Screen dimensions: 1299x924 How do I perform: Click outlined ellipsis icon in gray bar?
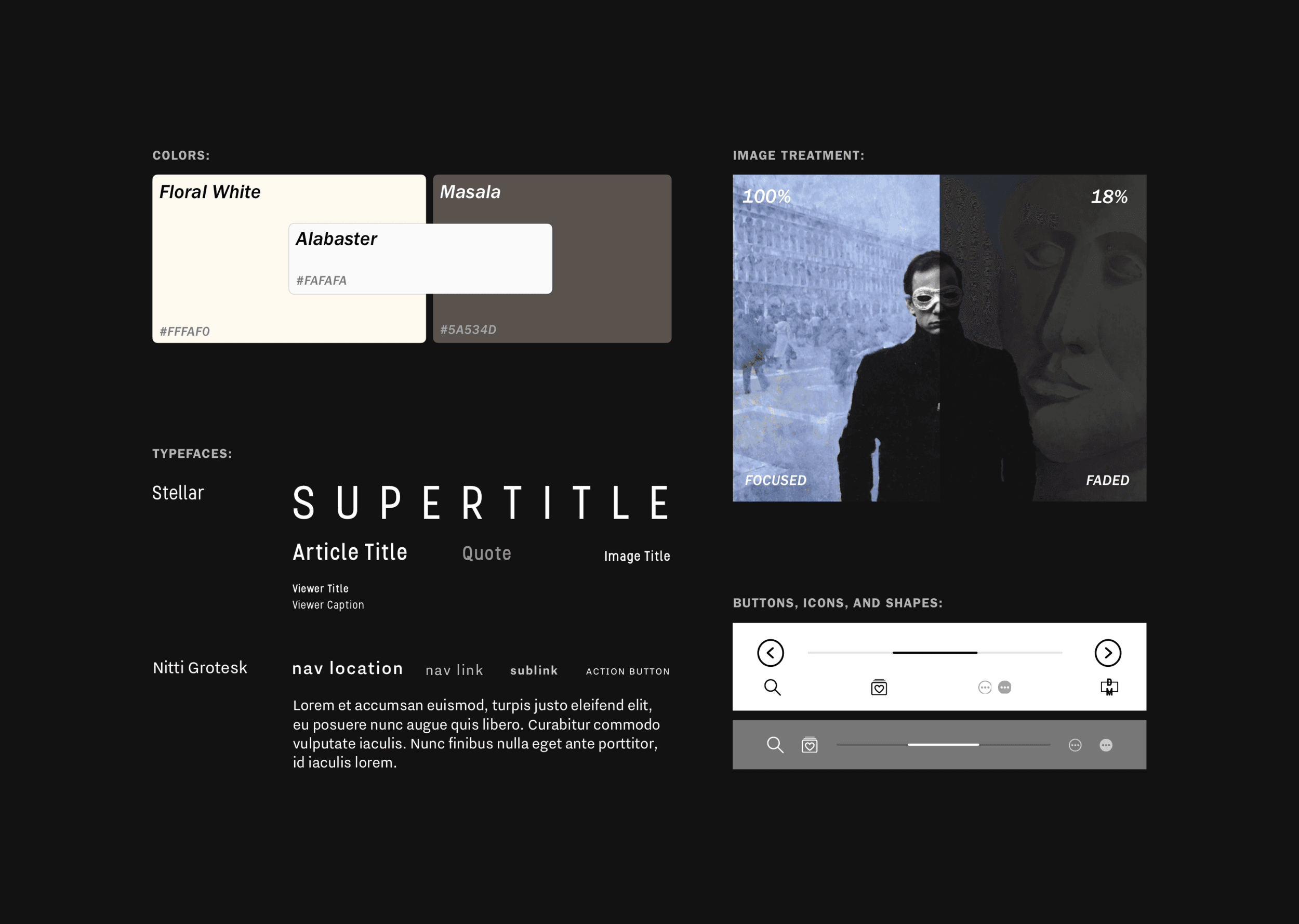(x=1075, y=745)
